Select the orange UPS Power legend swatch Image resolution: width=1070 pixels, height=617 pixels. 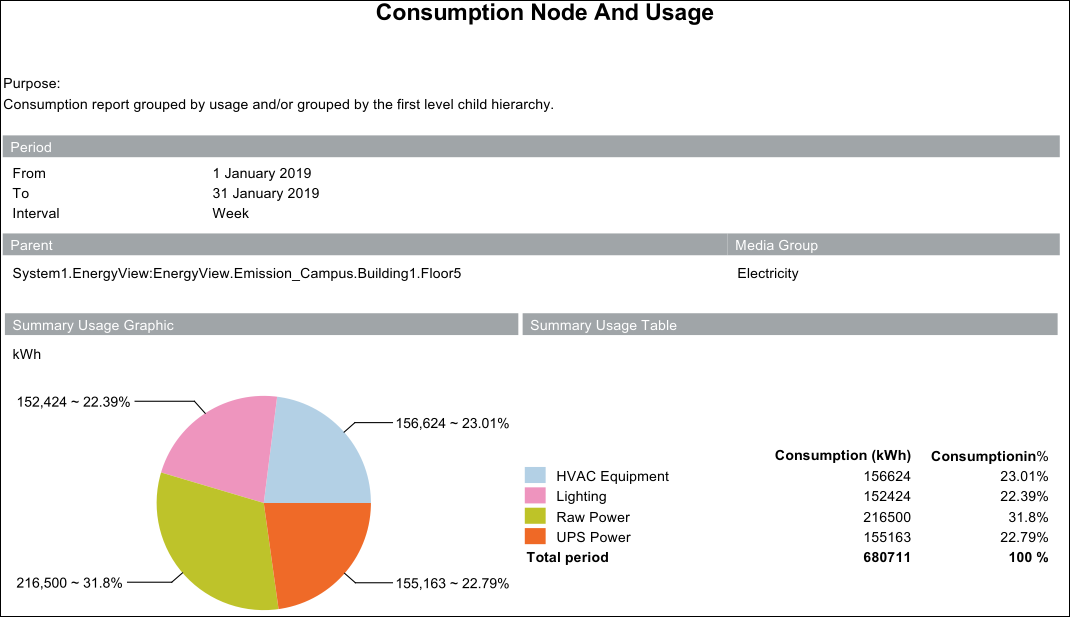point(535,537)
